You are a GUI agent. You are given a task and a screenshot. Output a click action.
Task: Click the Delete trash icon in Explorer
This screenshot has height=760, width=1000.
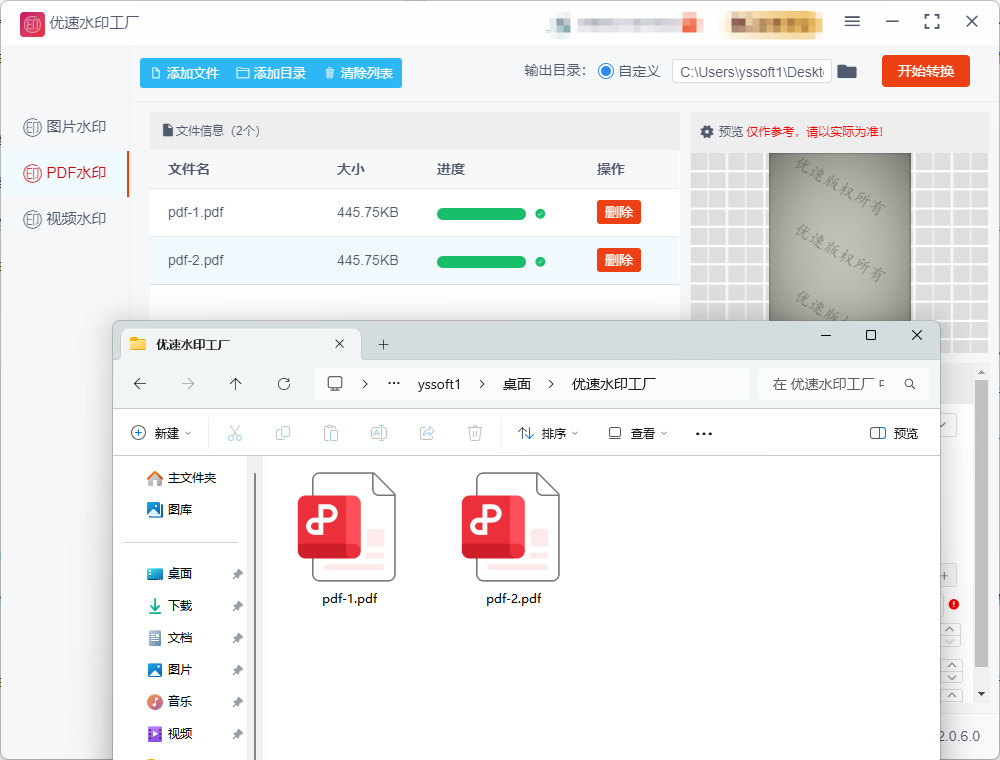(474, 434)
